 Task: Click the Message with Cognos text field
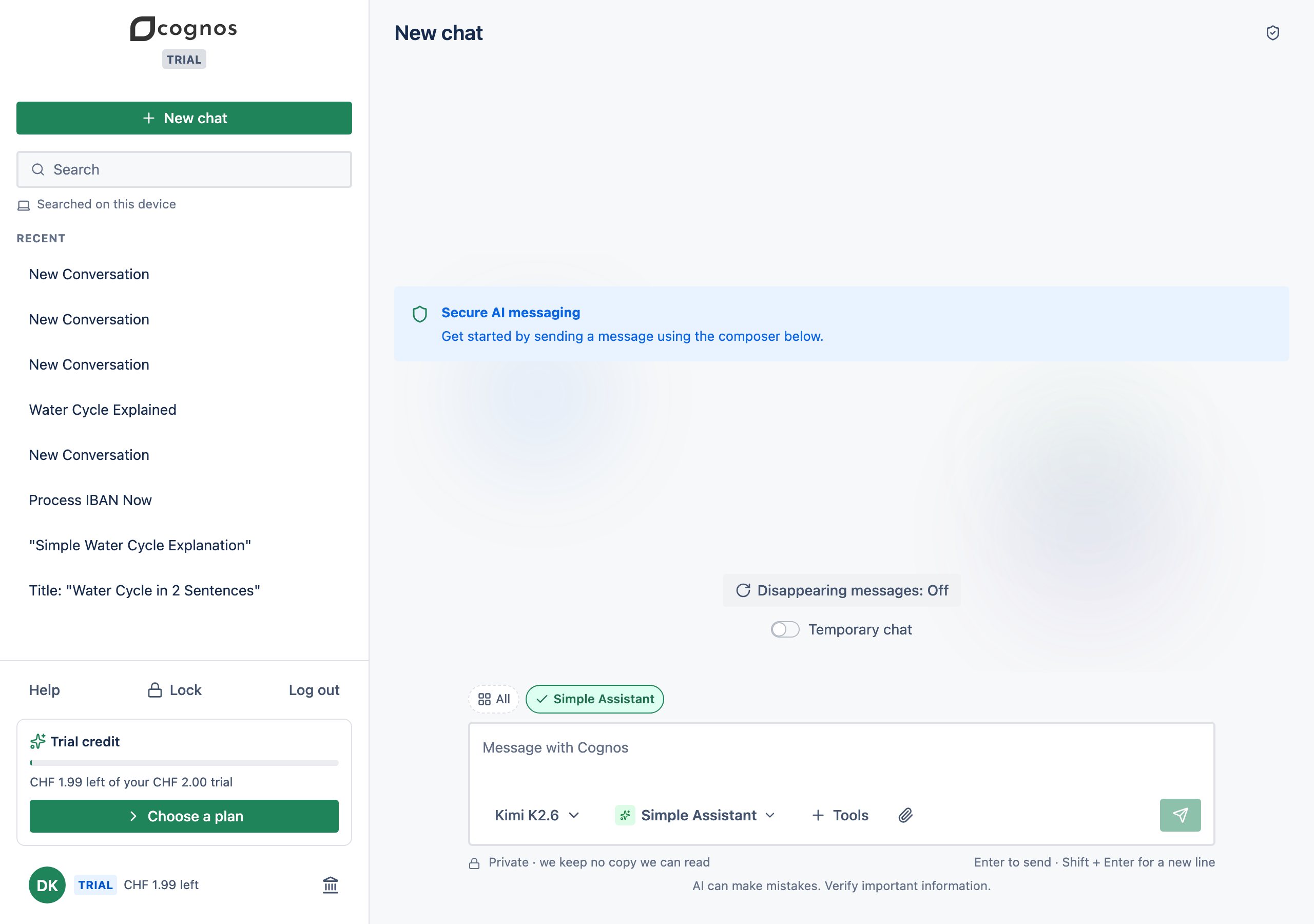[x=841, y=759]
